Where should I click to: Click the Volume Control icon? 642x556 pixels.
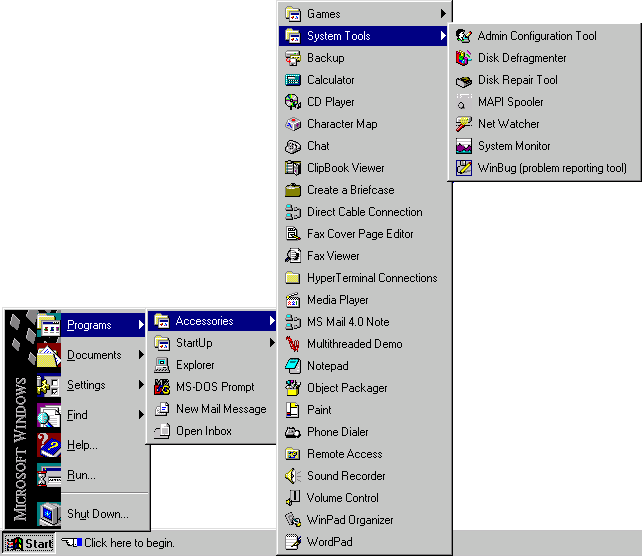[293, 498]
